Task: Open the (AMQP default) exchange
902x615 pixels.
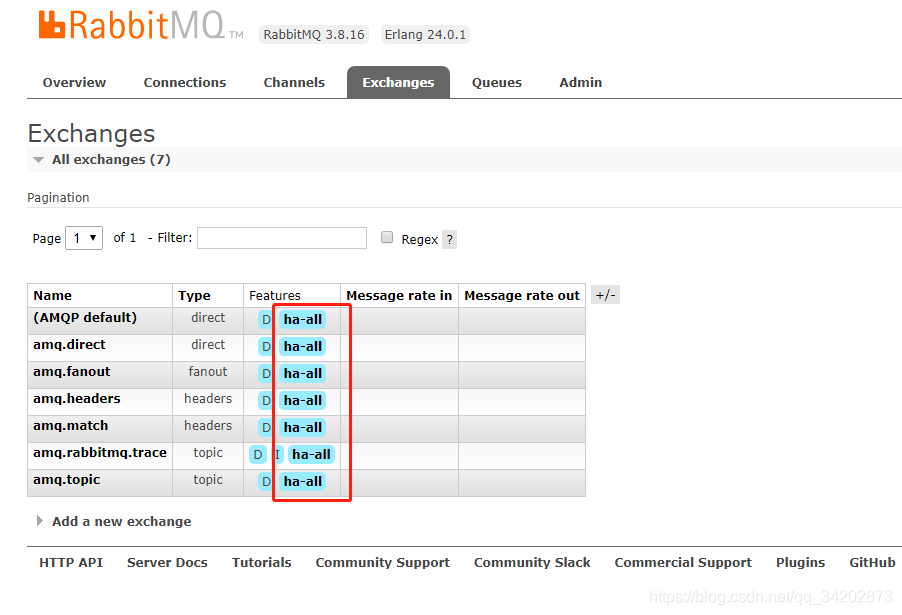Action: click(85, 318)
